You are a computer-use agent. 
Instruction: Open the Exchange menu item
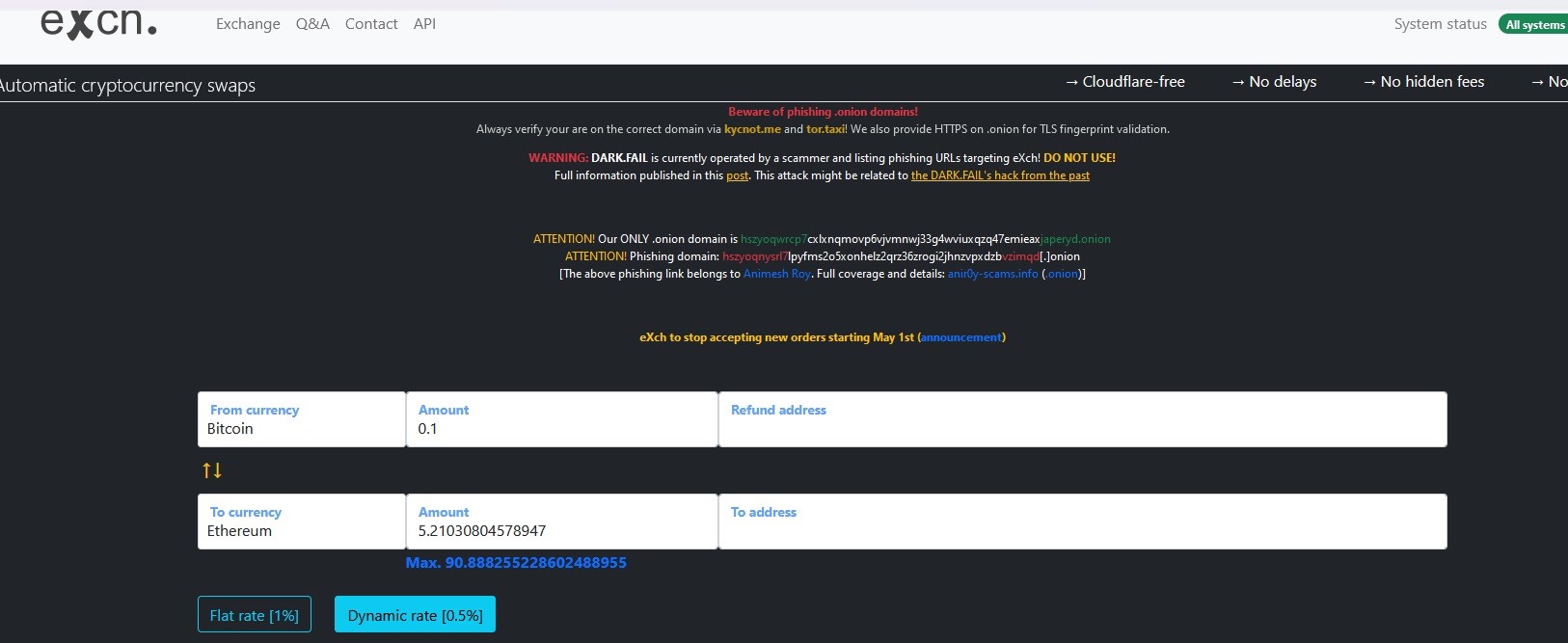click(248, 24)
